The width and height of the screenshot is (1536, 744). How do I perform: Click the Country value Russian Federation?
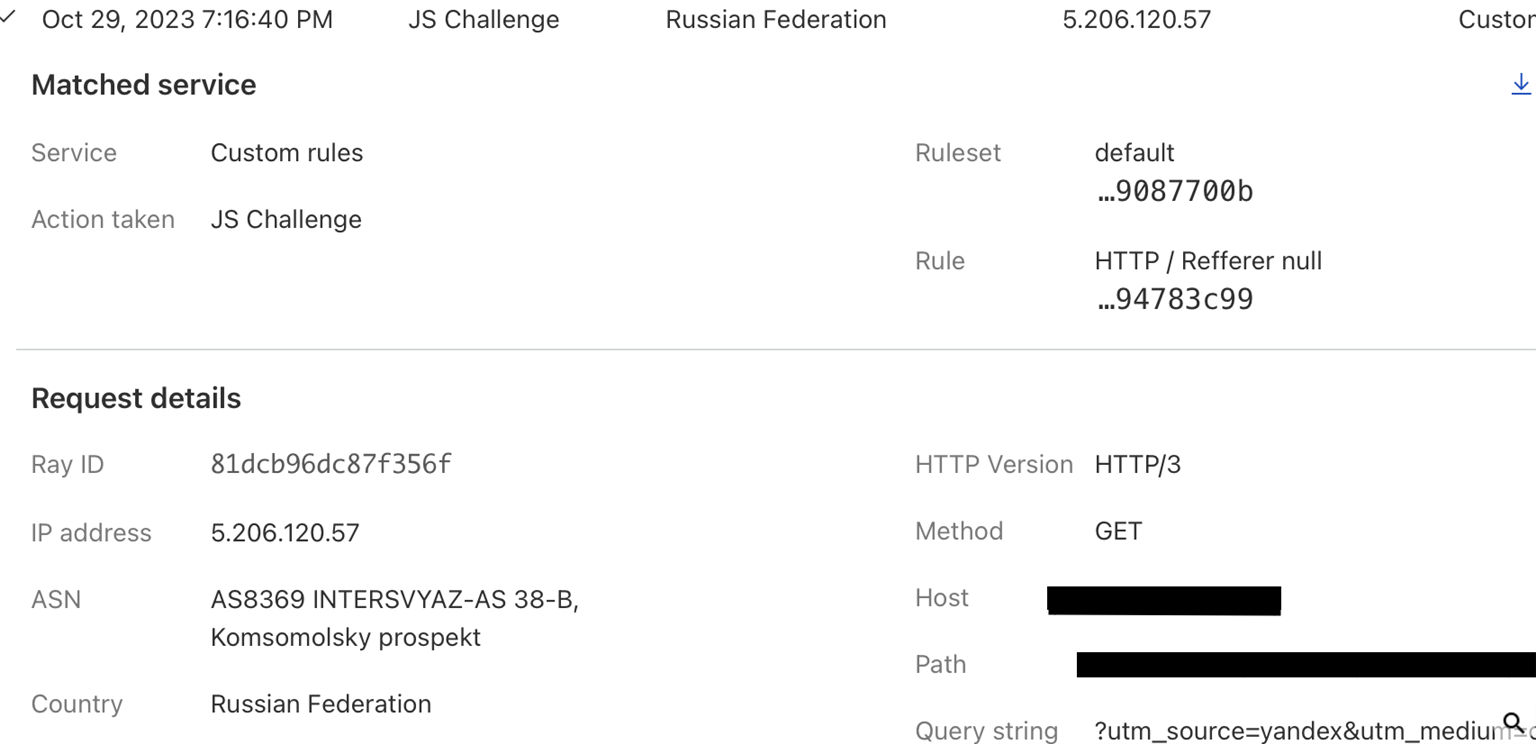321,704
